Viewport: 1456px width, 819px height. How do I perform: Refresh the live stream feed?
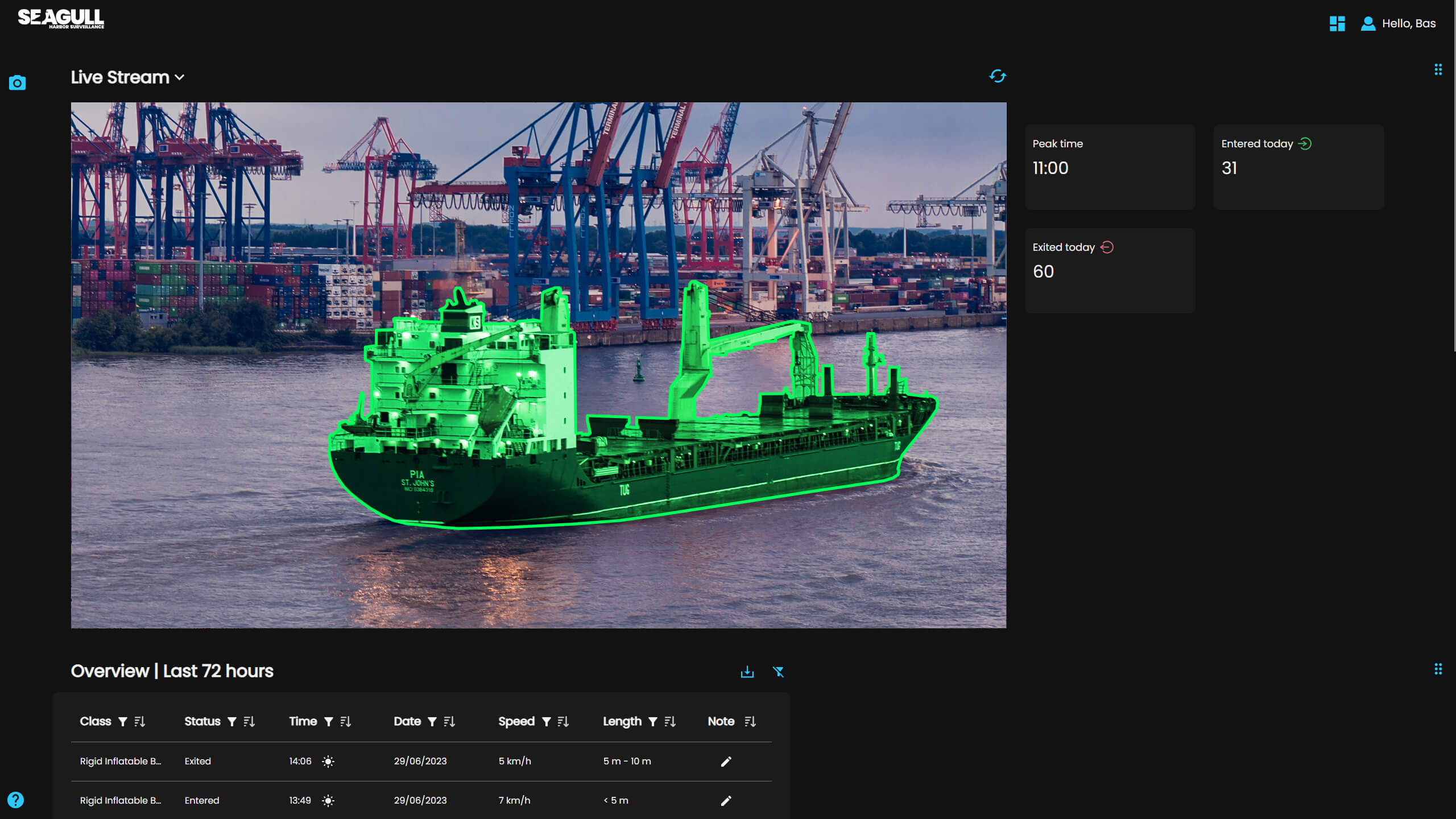click(x=997, y=76)
